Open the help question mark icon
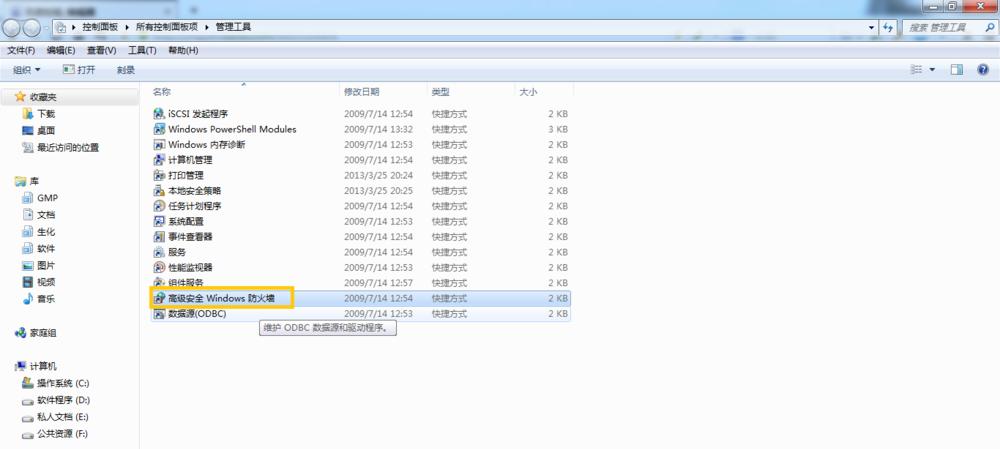1000x449 pixels. point(983,70)
